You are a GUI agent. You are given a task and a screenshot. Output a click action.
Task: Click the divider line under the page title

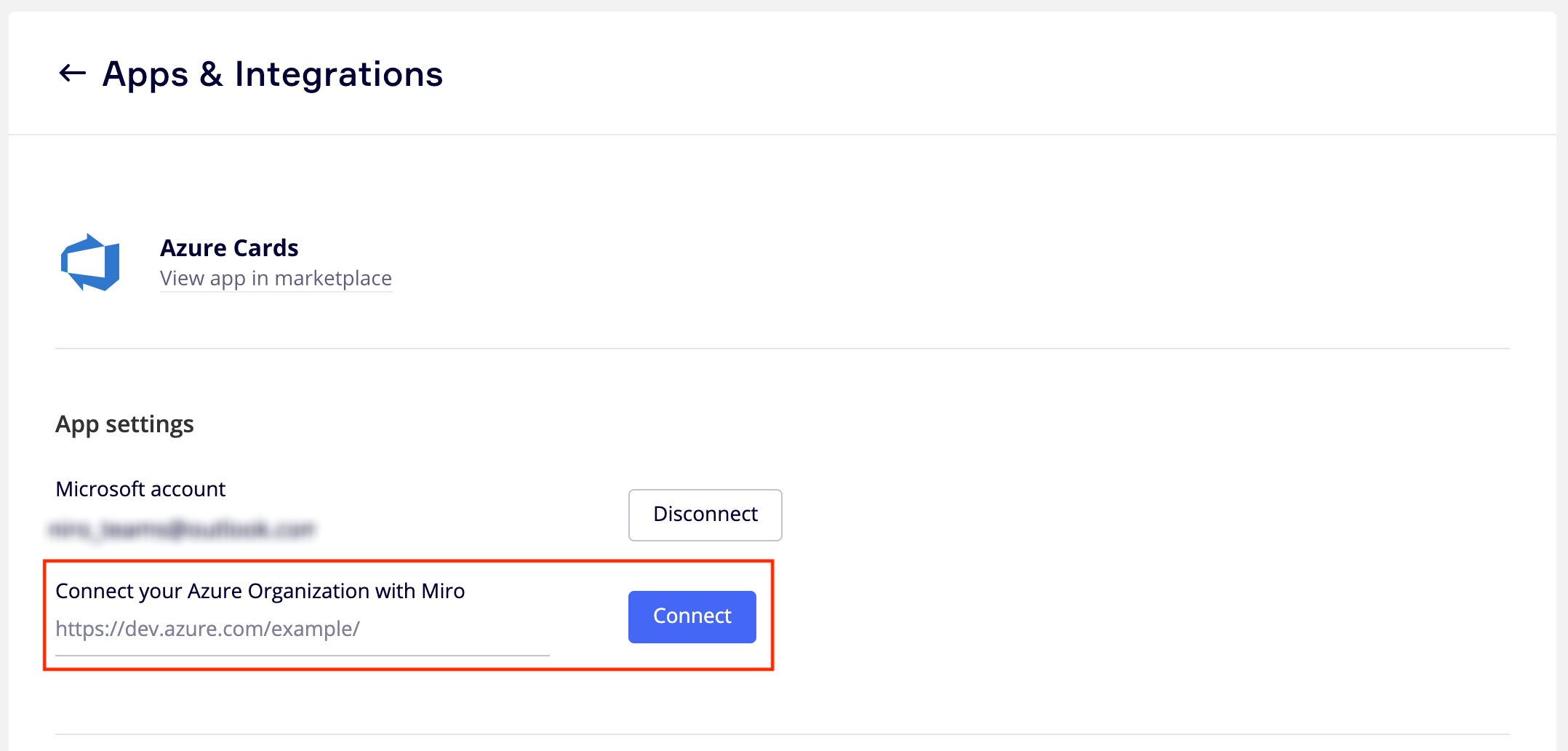tap(782, 135)
